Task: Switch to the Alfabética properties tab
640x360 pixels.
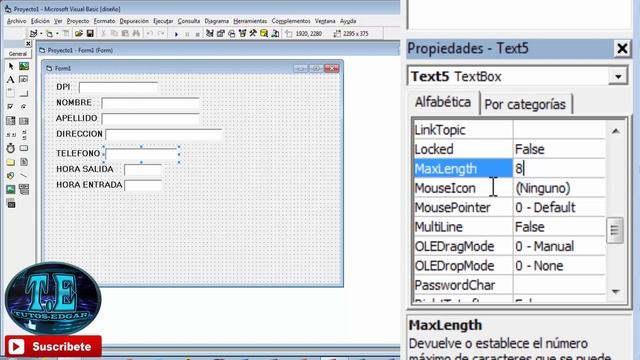Action: (443, 102)
